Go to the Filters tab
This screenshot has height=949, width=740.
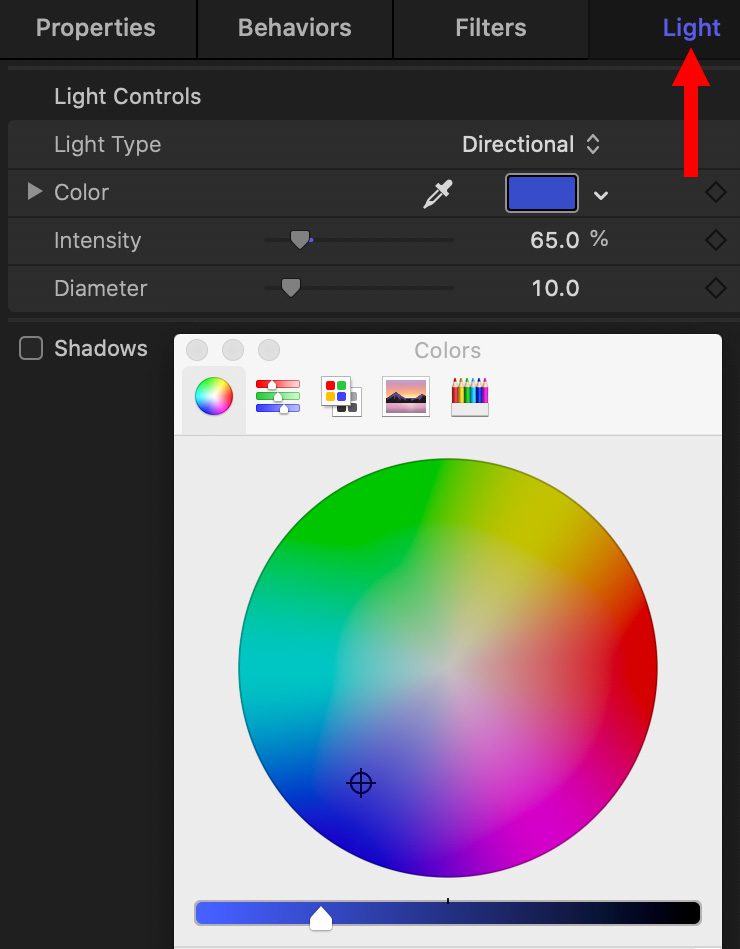click(491, 28)
